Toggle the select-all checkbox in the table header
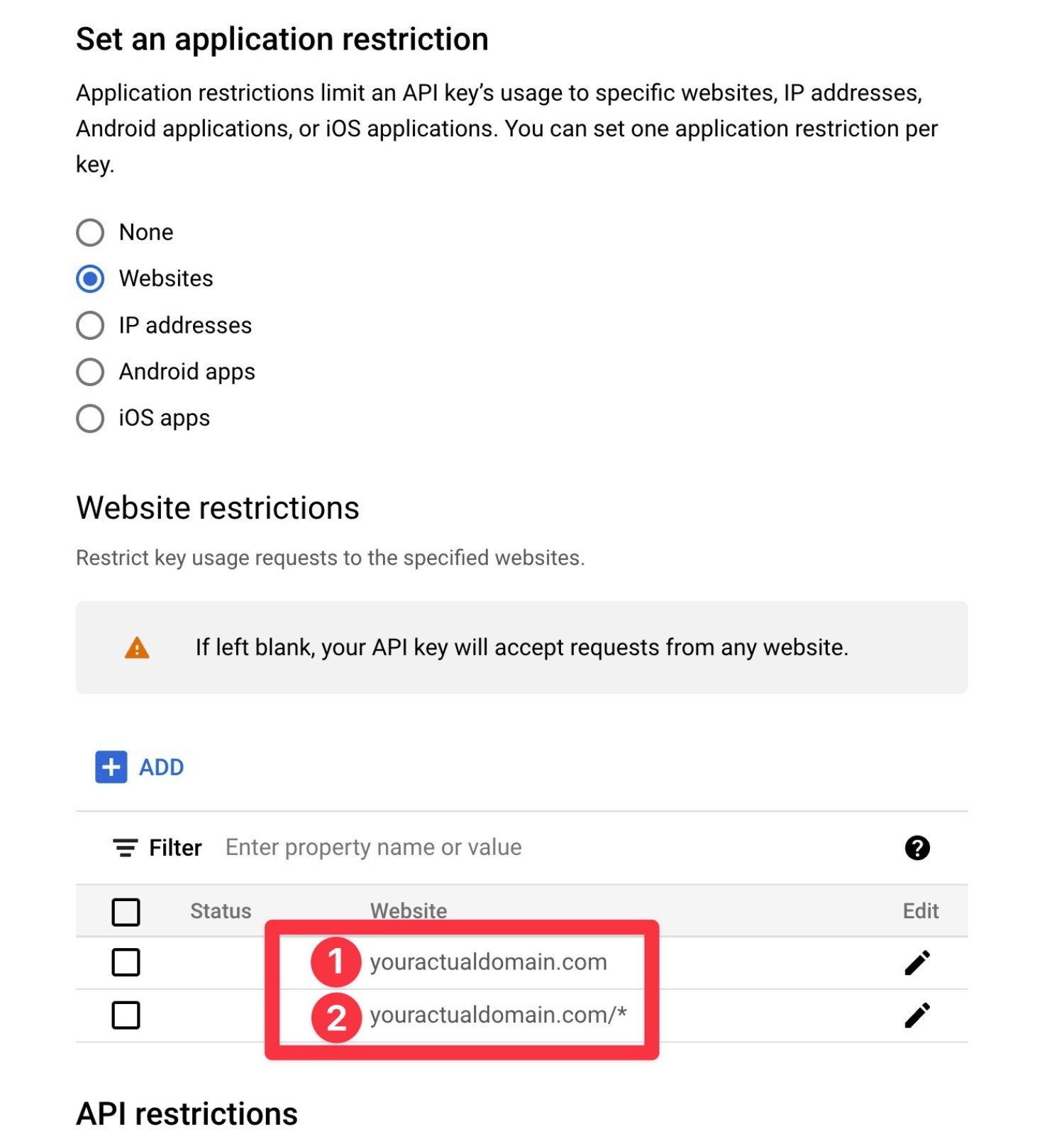Viewport: 1064px width, 1146px height. tap(125, 912)
